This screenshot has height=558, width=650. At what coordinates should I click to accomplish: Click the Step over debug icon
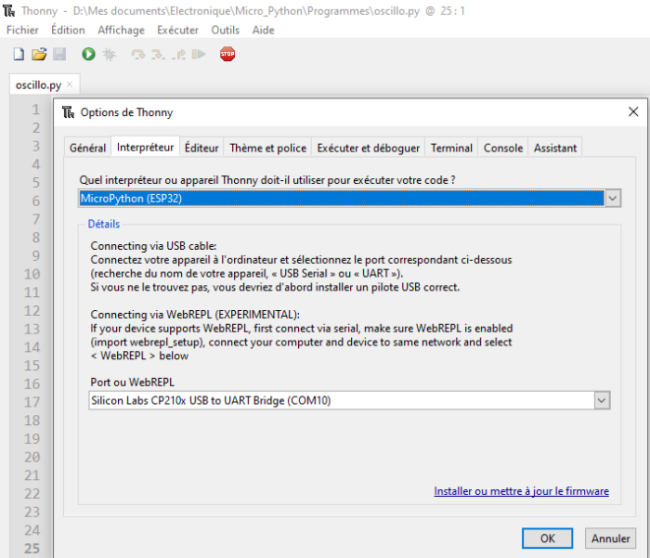pos(138,54)
